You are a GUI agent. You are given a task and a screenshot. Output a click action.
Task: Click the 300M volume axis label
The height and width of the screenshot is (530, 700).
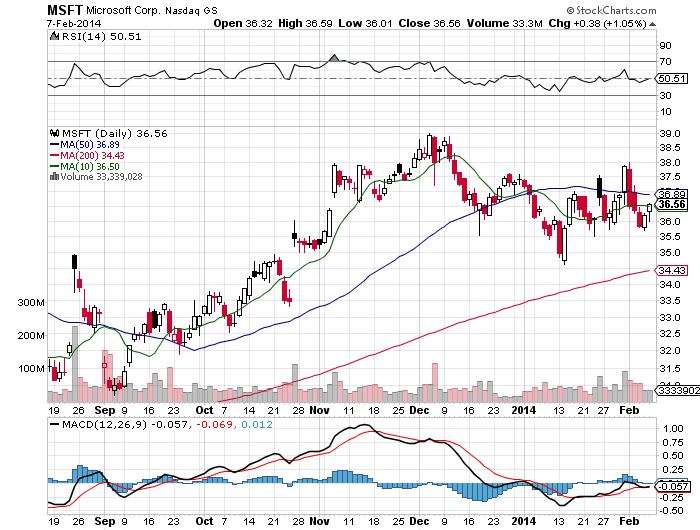(x=31, y=302)
